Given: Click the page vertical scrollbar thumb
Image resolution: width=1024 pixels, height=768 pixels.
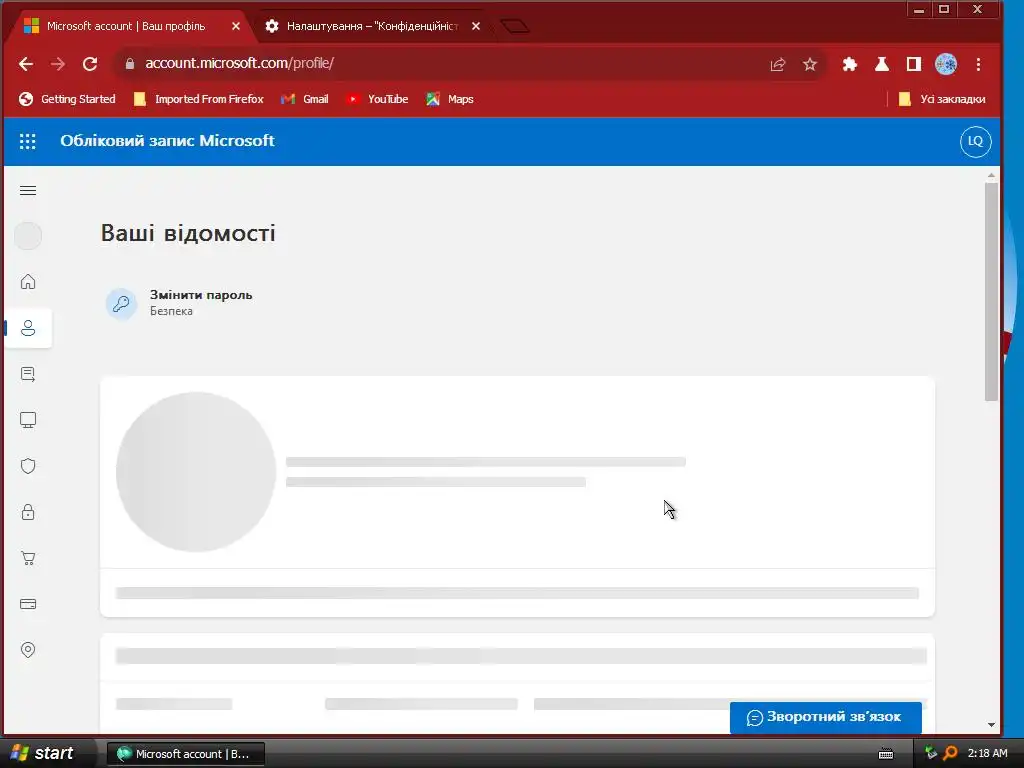Looking at the screenshot, I should [x=991, y=292].
